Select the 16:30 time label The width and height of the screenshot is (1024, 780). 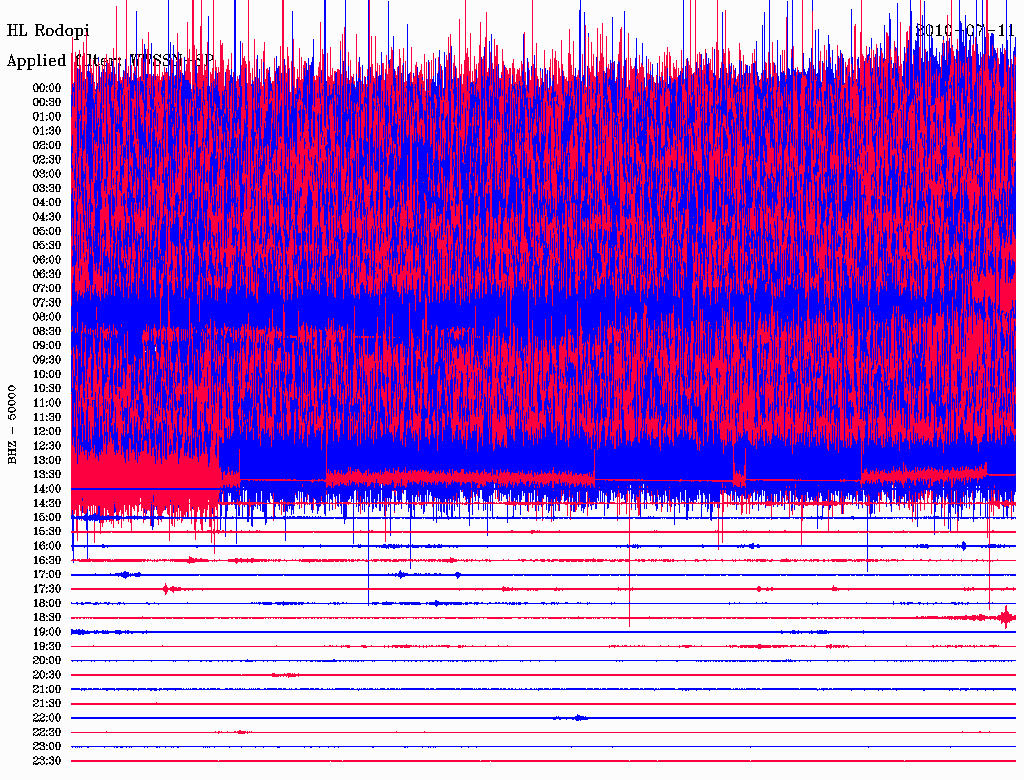tap(47, 561)
